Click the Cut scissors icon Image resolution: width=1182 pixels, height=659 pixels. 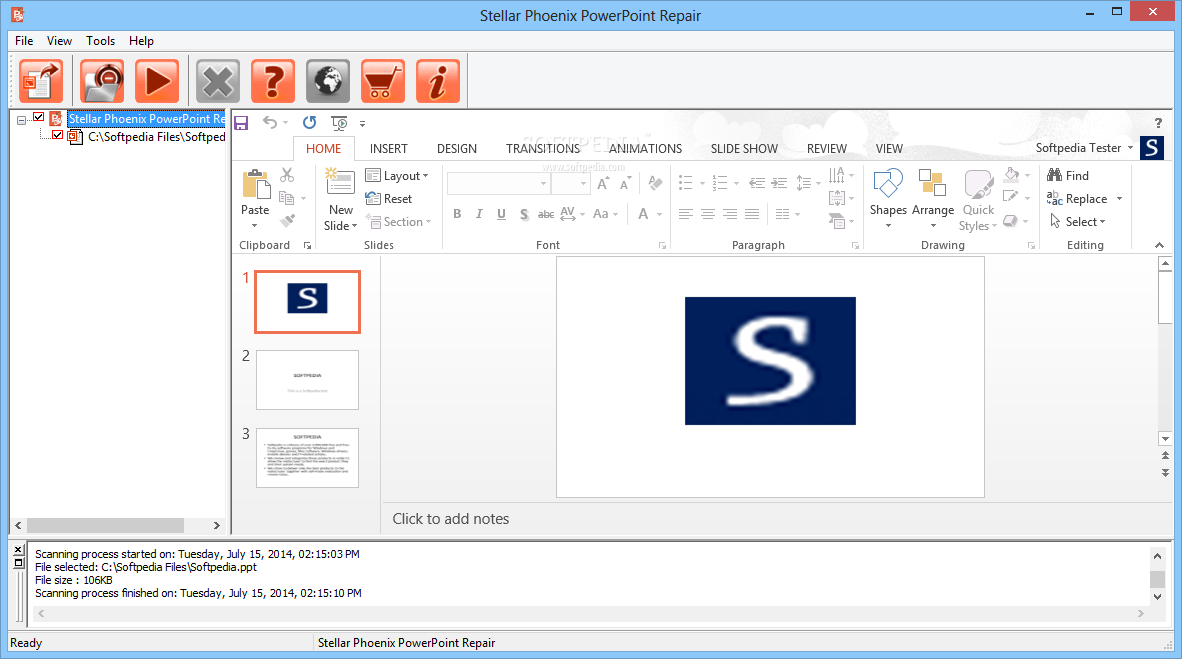(287, 175)
